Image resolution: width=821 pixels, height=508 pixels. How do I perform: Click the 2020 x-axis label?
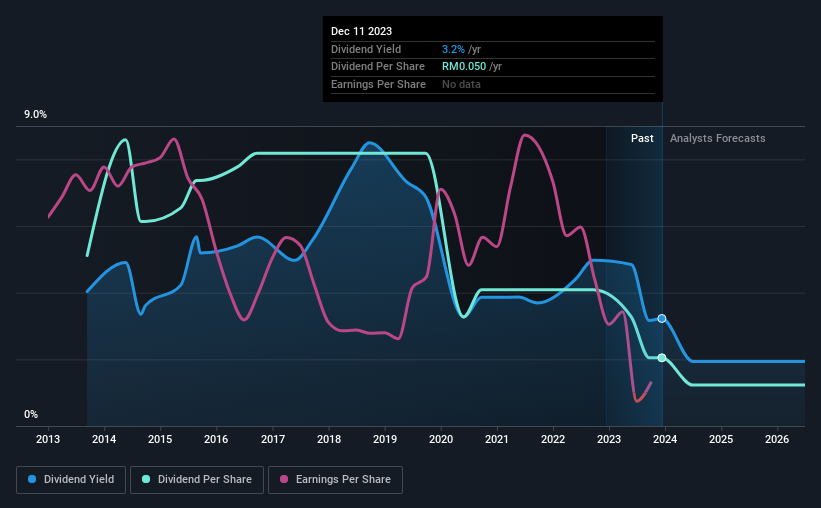click(441, 439)
